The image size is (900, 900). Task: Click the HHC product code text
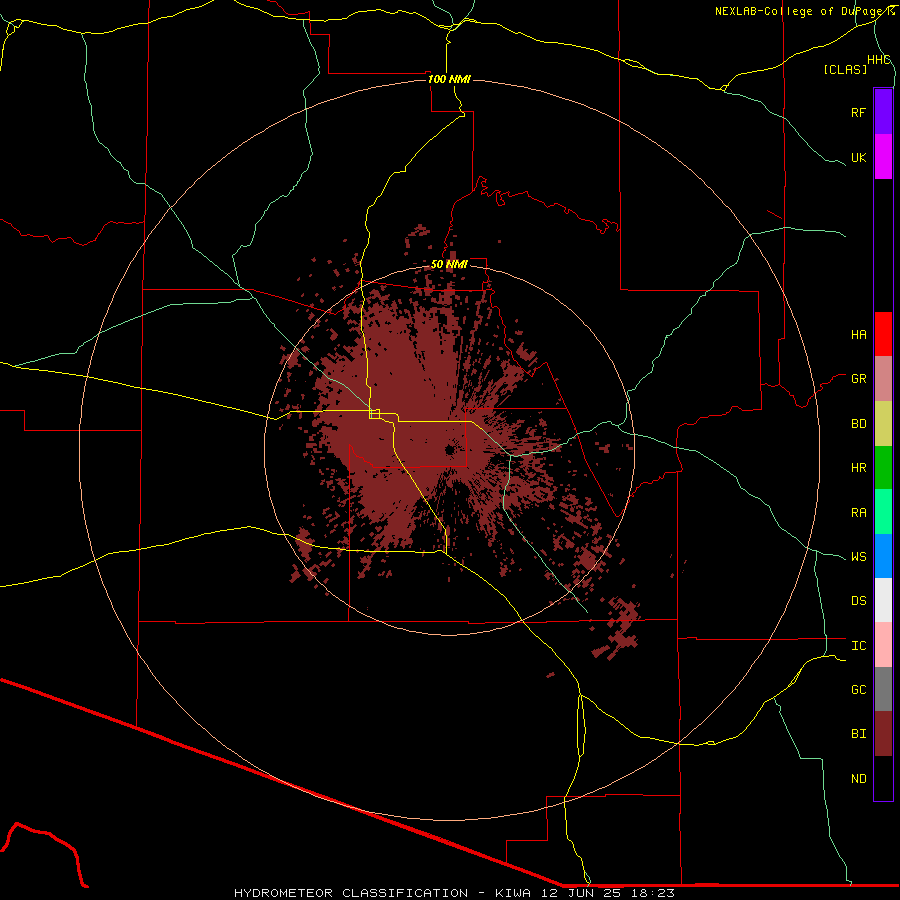pyautogui.click(x=879, y=60)
